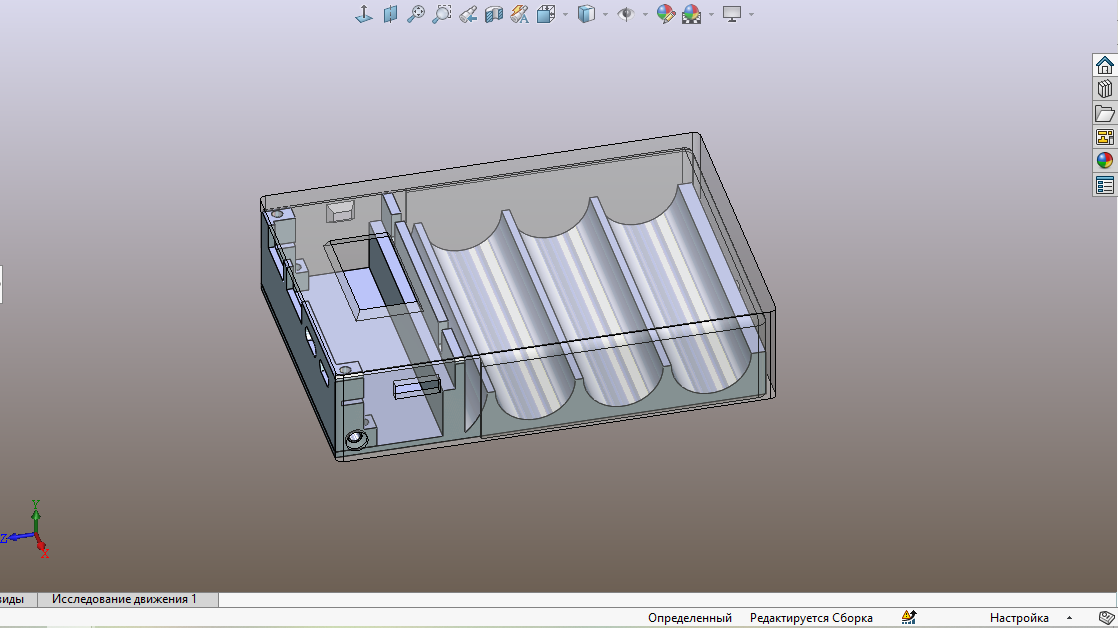
Task: Open the Design Library books tab
Action: tap(1104, 89)
